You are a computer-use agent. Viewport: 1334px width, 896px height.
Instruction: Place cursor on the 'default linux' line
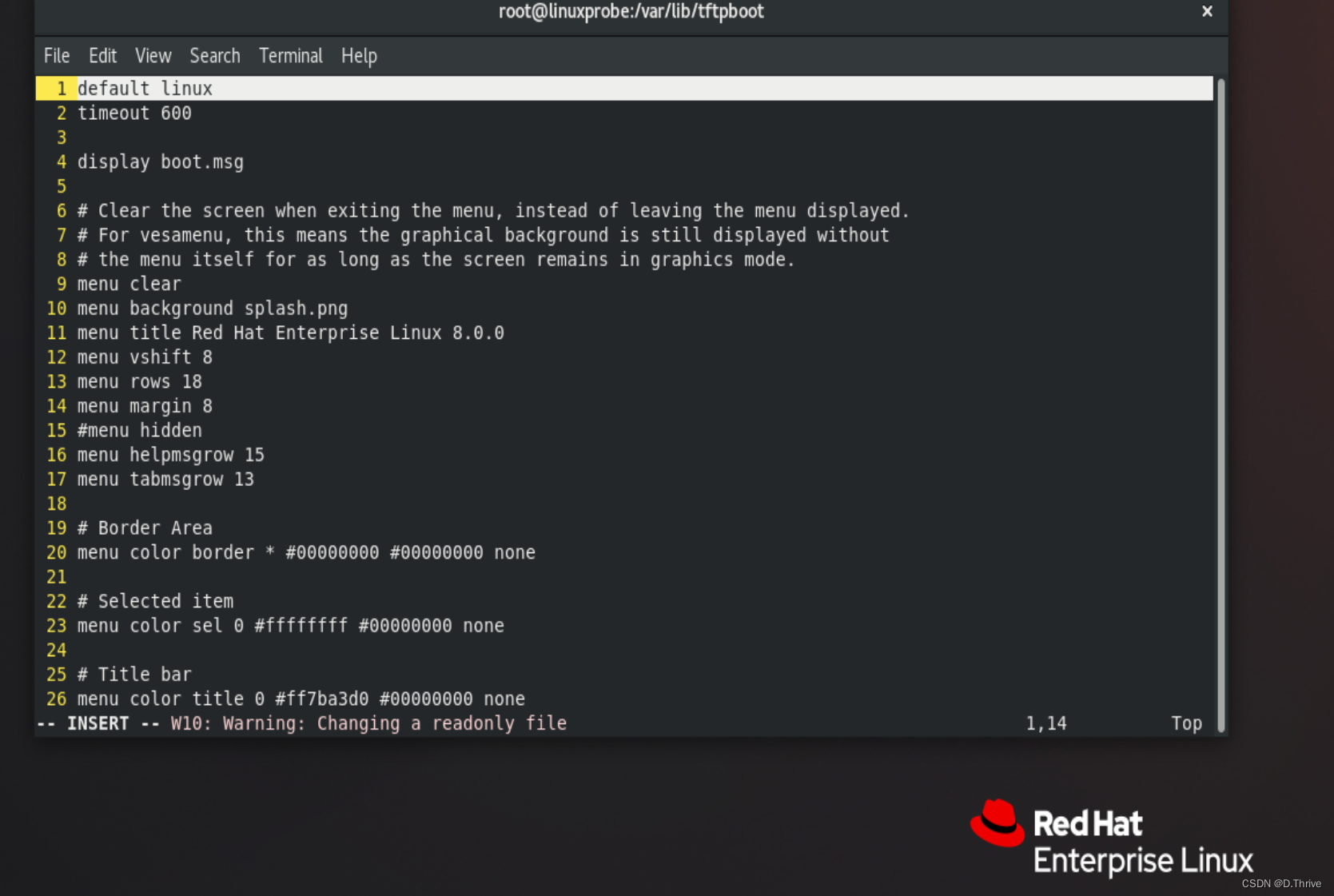(x=145, y=88)
